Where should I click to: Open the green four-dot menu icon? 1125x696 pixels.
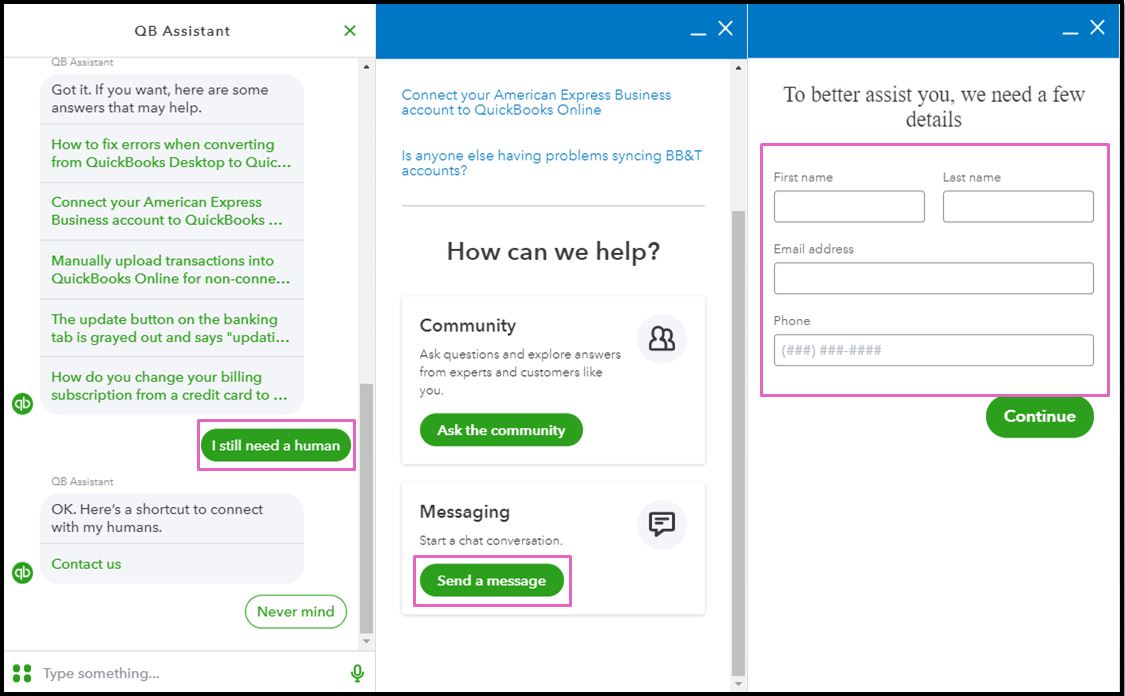click(22, 673)
